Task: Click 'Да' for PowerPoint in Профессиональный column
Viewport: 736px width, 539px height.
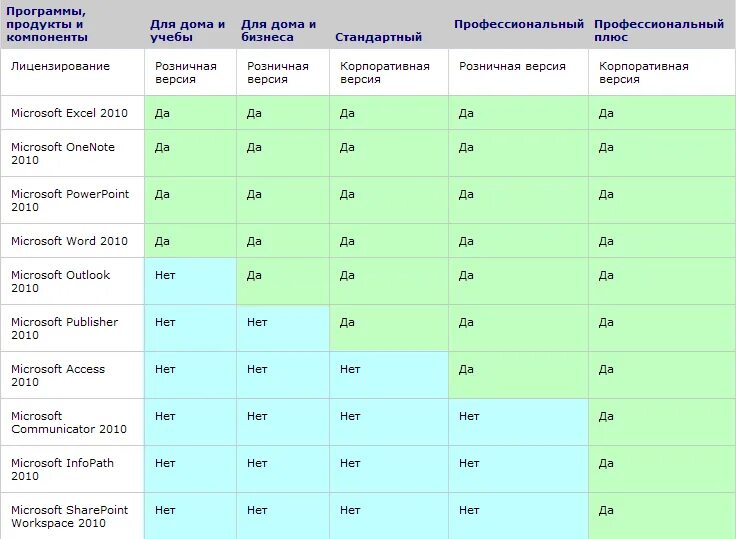Action: click(x=466, y=194)
